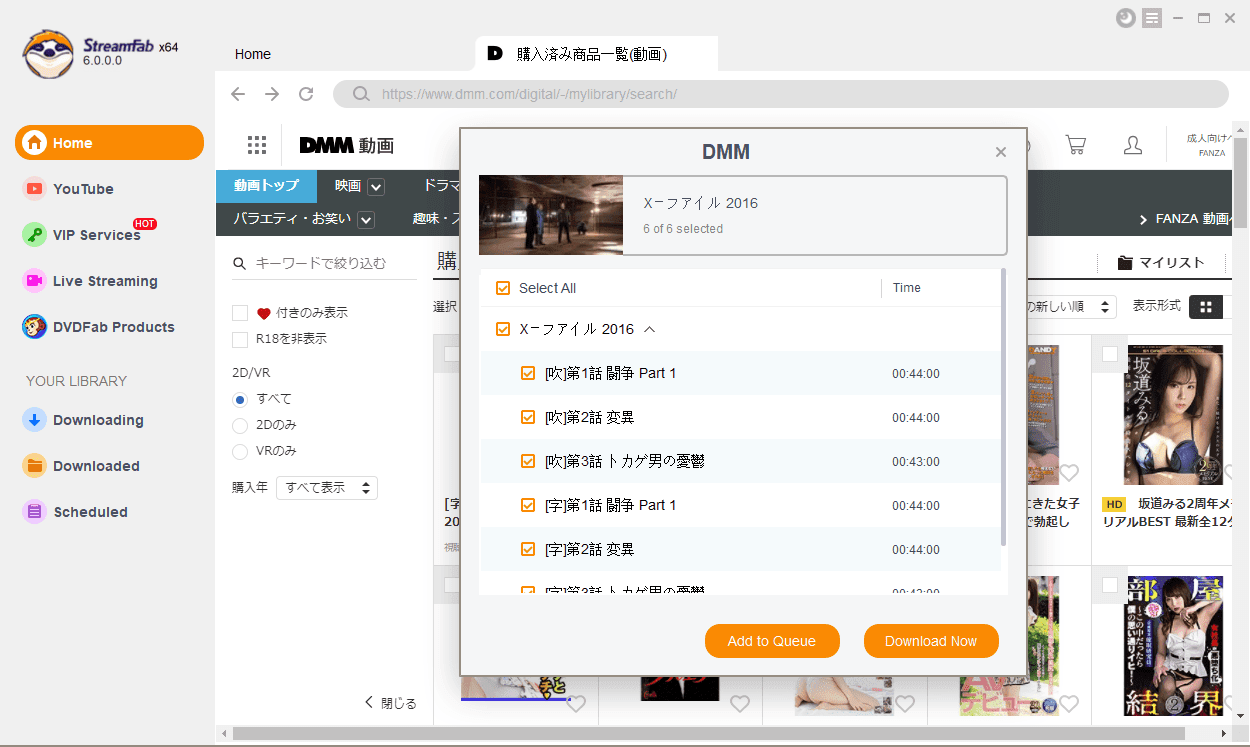Screen dimensions: 1250x747
Task: Uncheck [字]第2話 変異 episode
Action: point(528,549)
